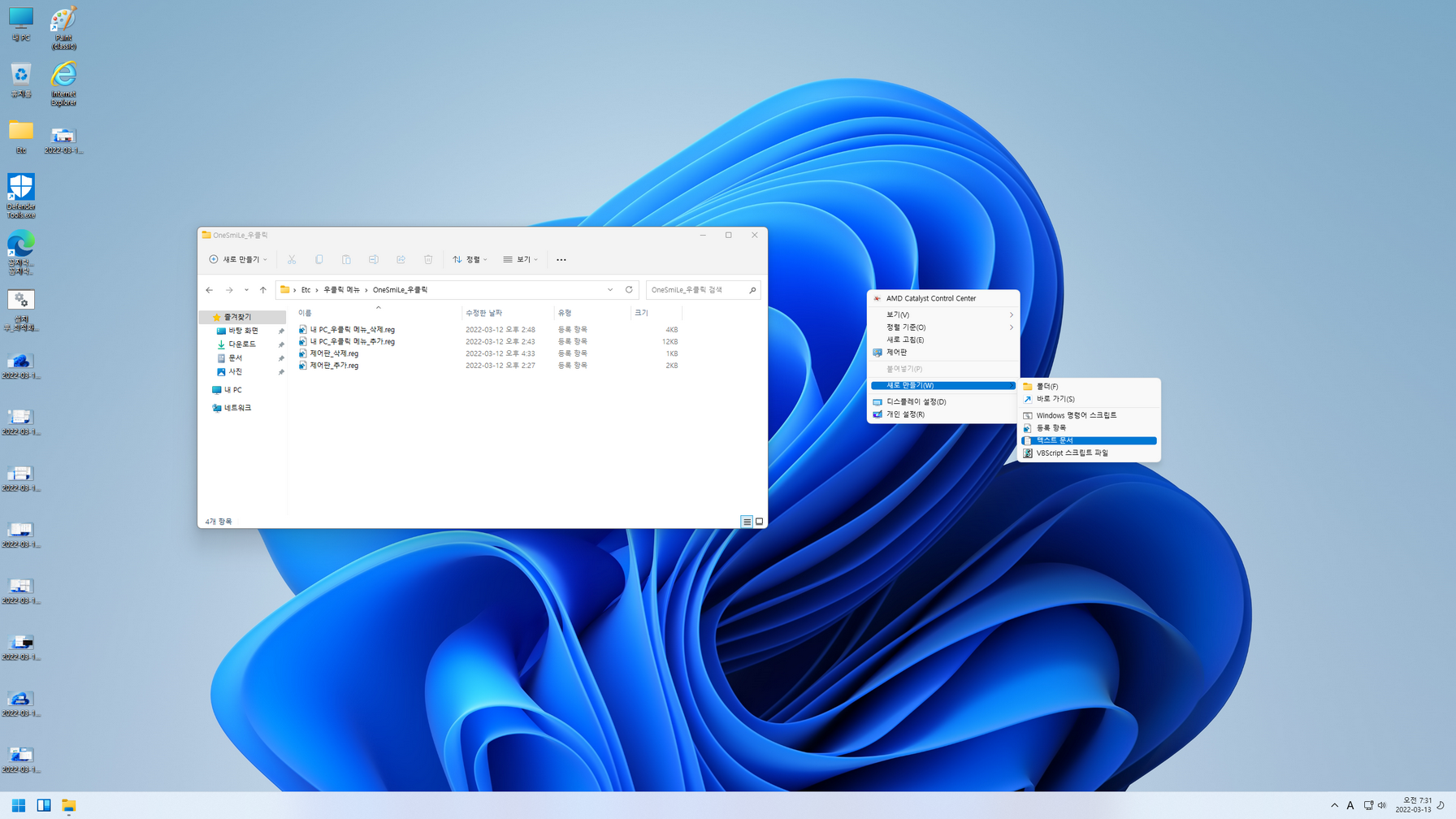
Task: Open Paint (classic) desktop shortcut
Action: 63,28
